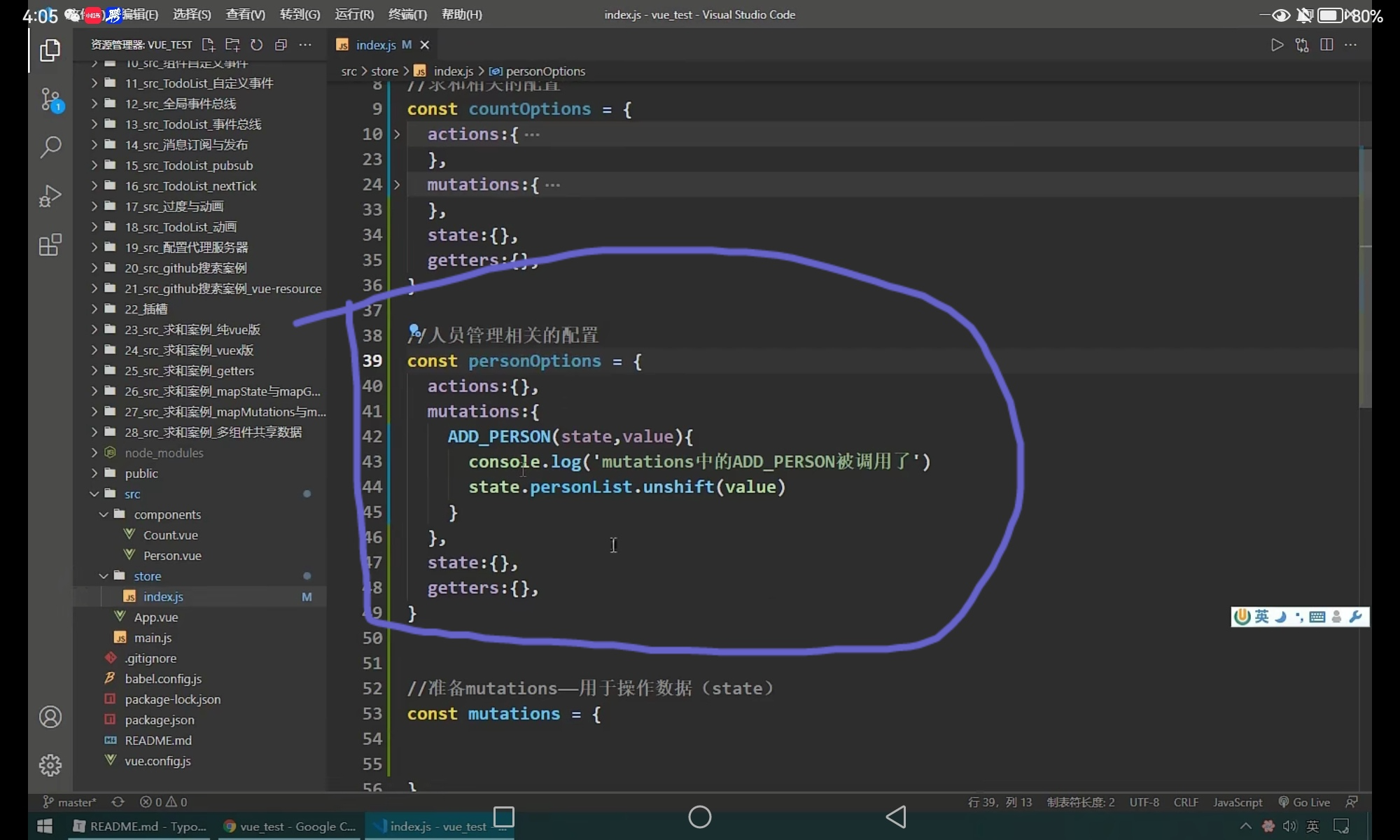
Task: Open Run and Debug view
Action: [x=50, y=196]
